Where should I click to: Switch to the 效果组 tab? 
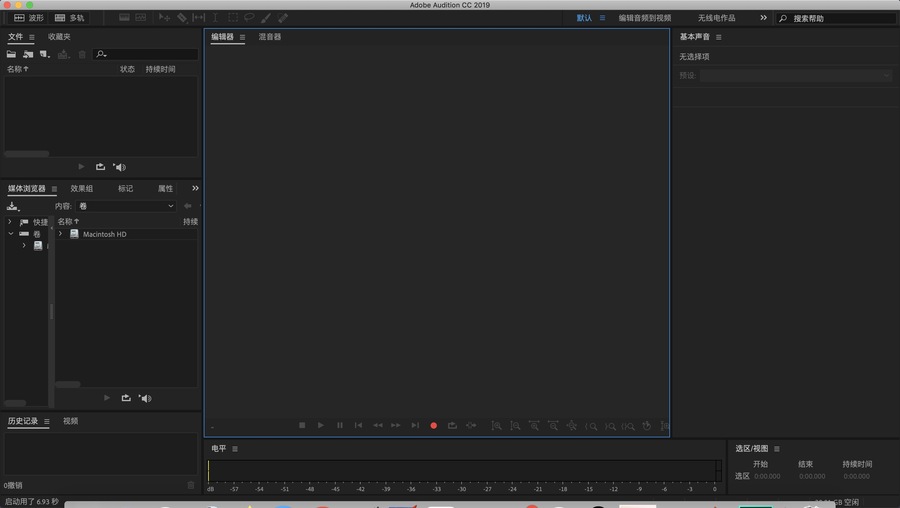click(x=82, y=188)
